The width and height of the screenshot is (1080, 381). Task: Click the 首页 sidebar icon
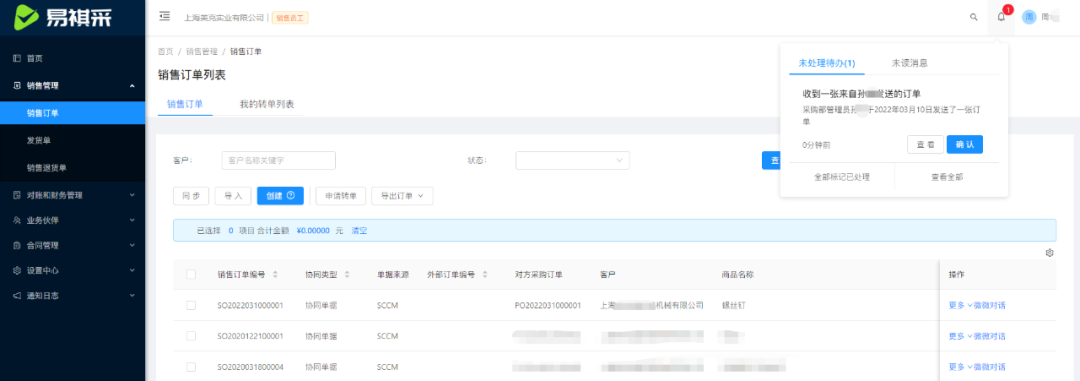pos(17,59)
